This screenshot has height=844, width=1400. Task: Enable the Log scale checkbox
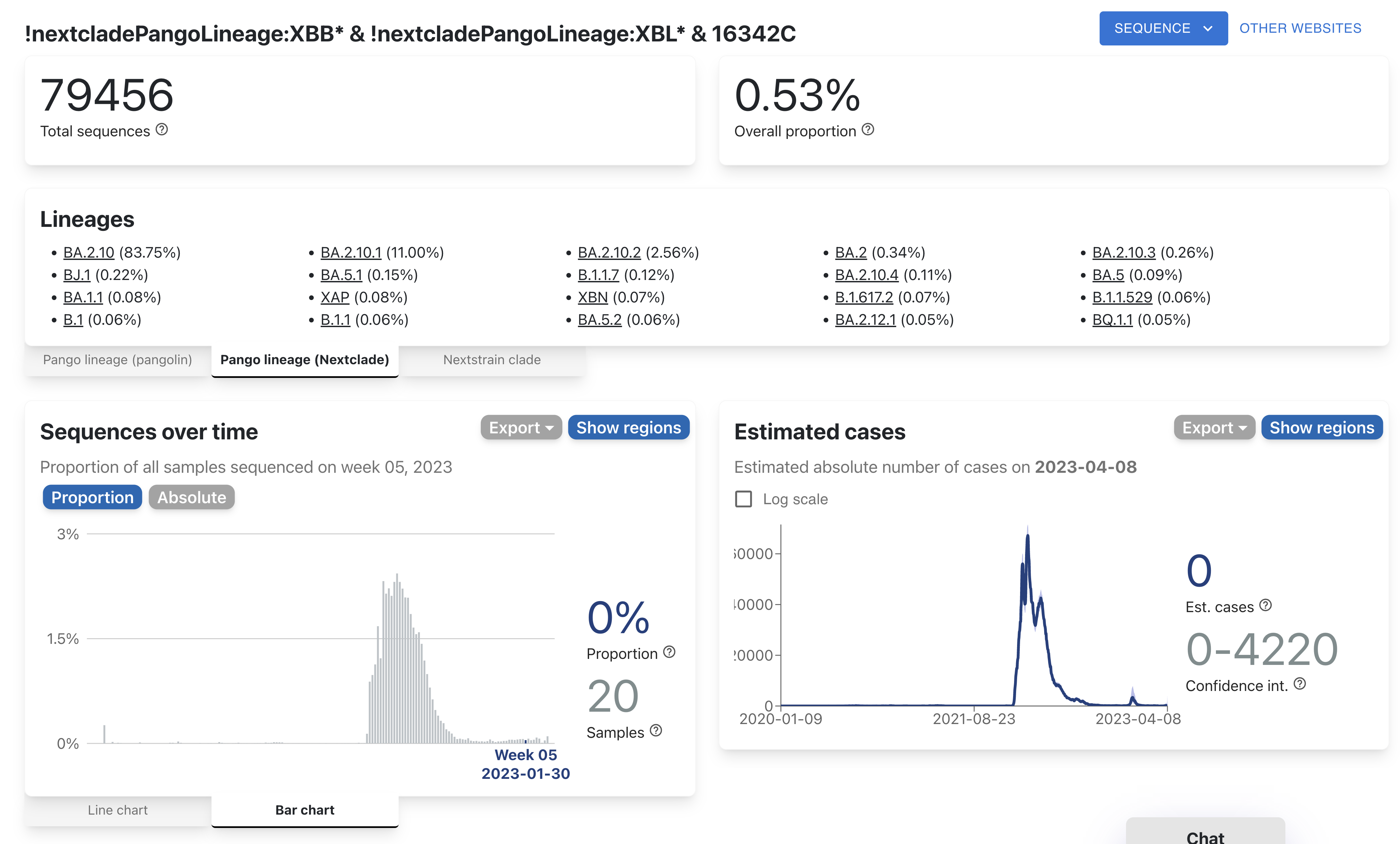click(x=743, y=499)
